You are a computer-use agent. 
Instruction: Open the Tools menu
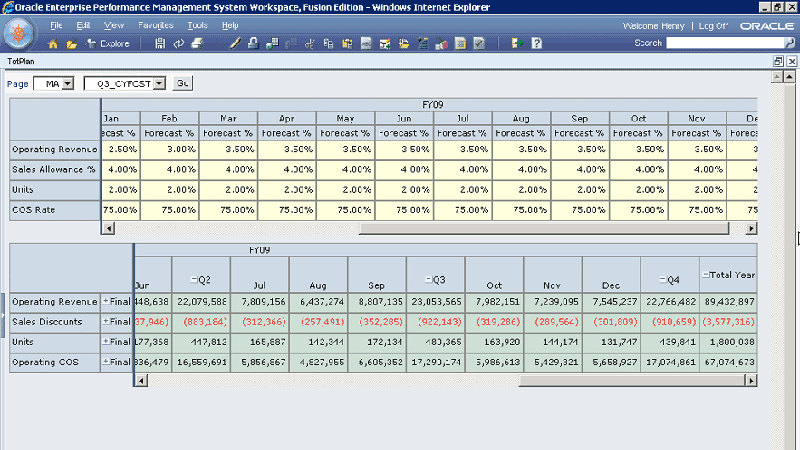tap(197, 24)
